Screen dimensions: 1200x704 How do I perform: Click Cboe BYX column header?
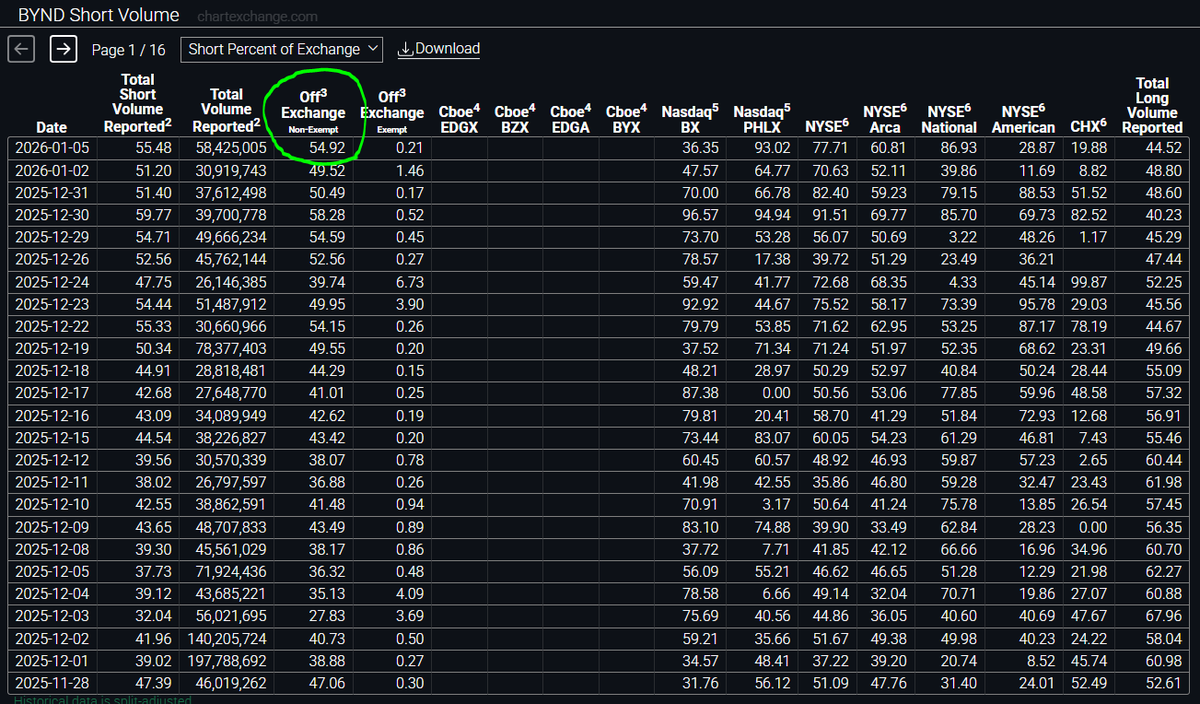point(626,119)
